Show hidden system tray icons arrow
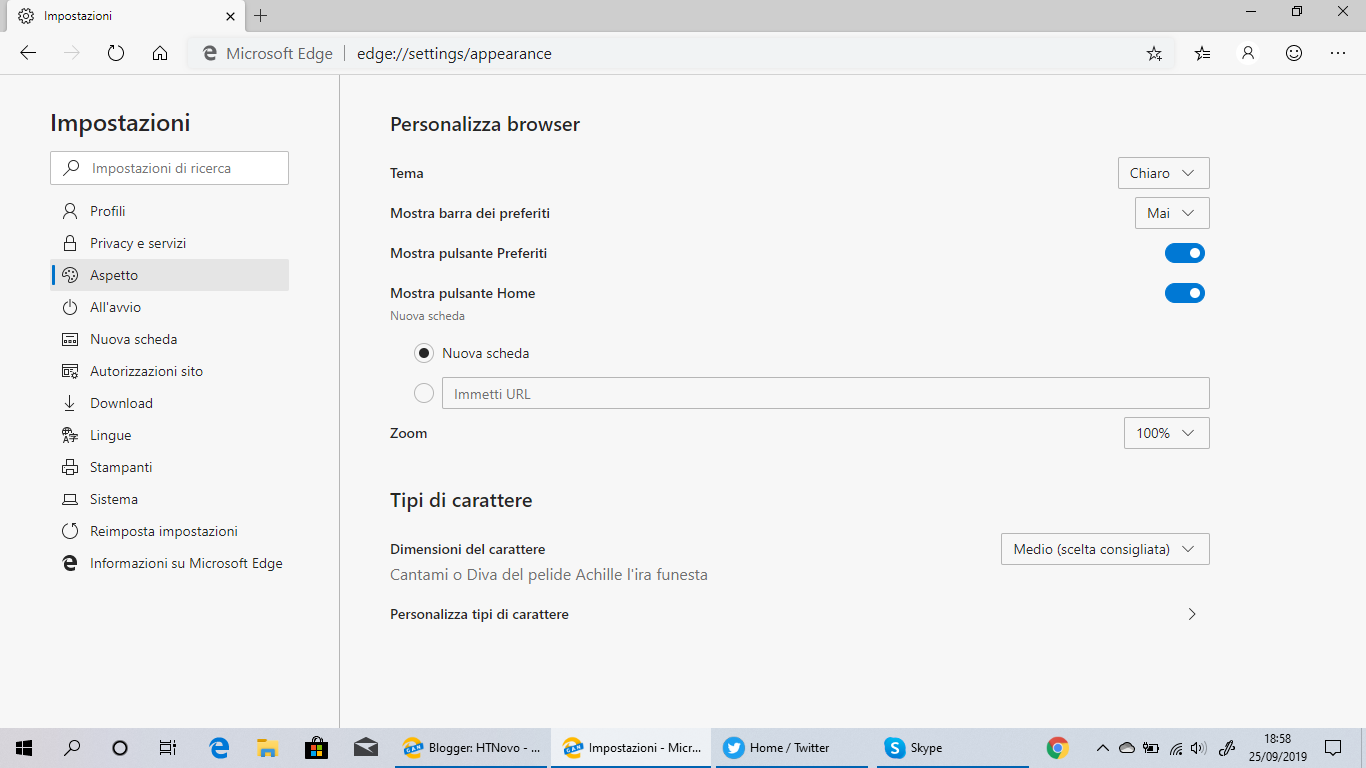The height and width of the screenshot is (768, 1366). (1103, 747)
